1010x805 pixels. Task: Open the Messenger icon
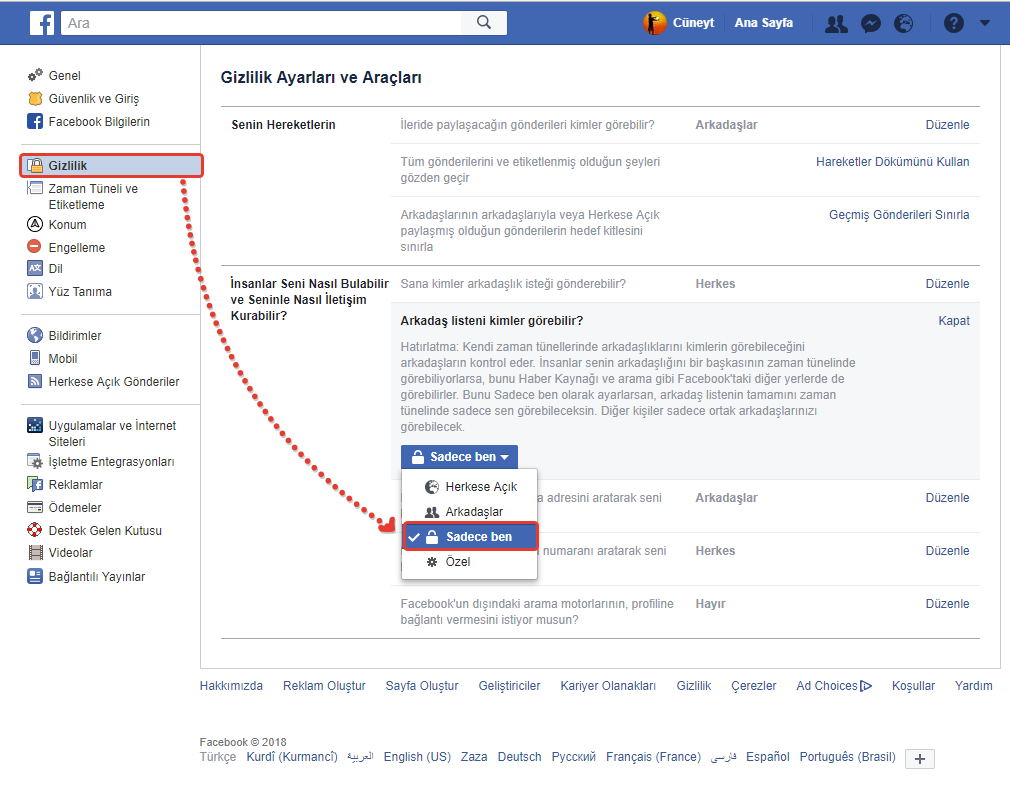[x=871, y=23]
